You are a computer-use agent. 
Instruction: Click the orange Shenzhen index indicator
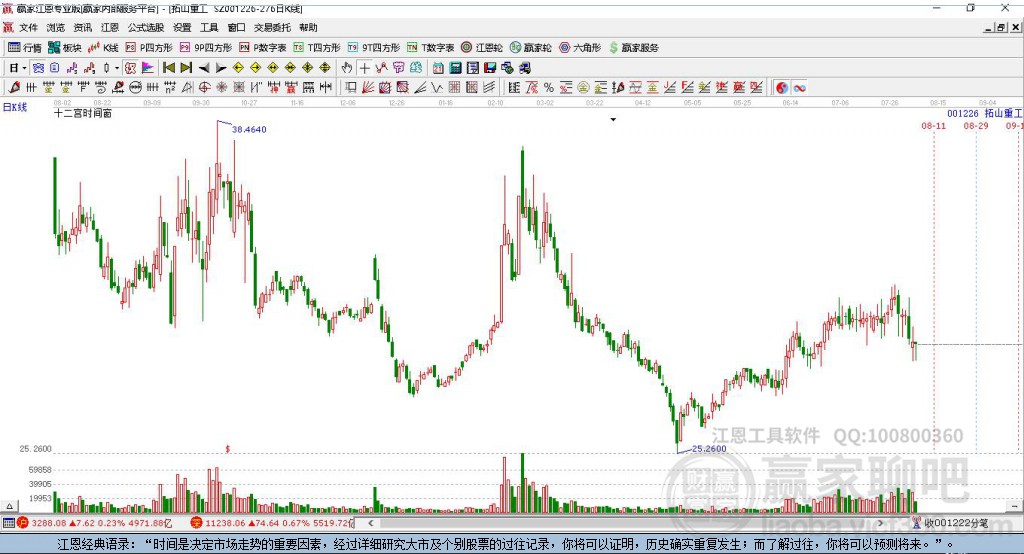coord(196,523)
